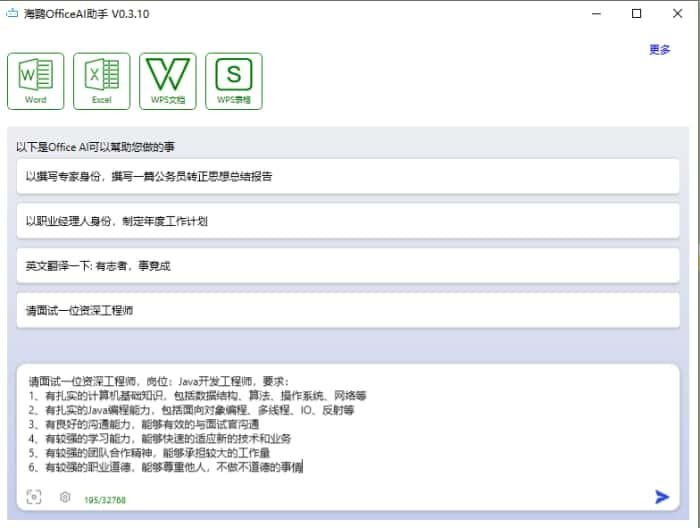Select the 公务员转正思想总结报告 suggestion
Image resolution: width=700 pixels, height=528 pixels.
pos(348,176)
